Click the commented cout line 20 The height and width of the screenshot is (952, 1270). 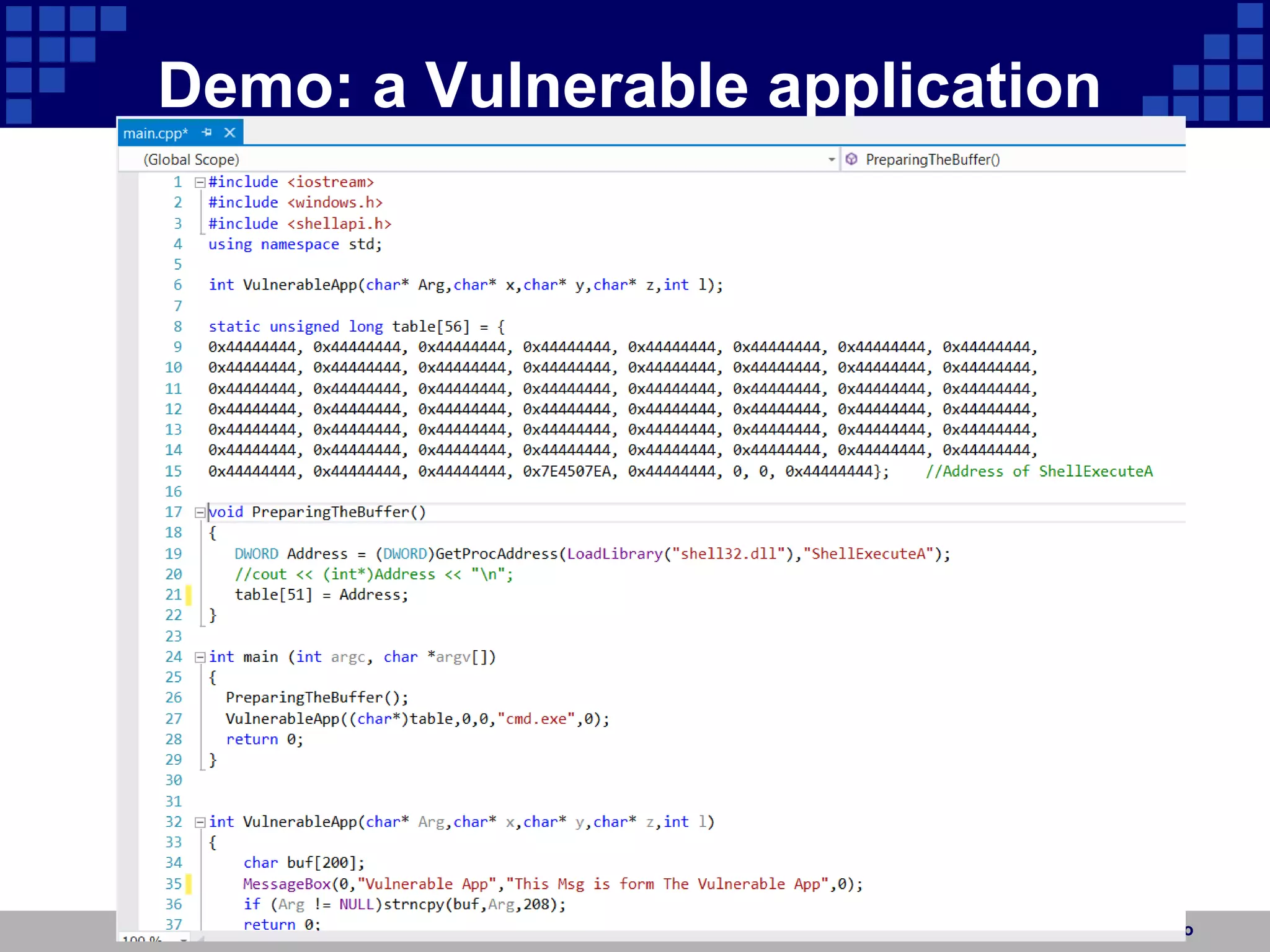[374, 575]
